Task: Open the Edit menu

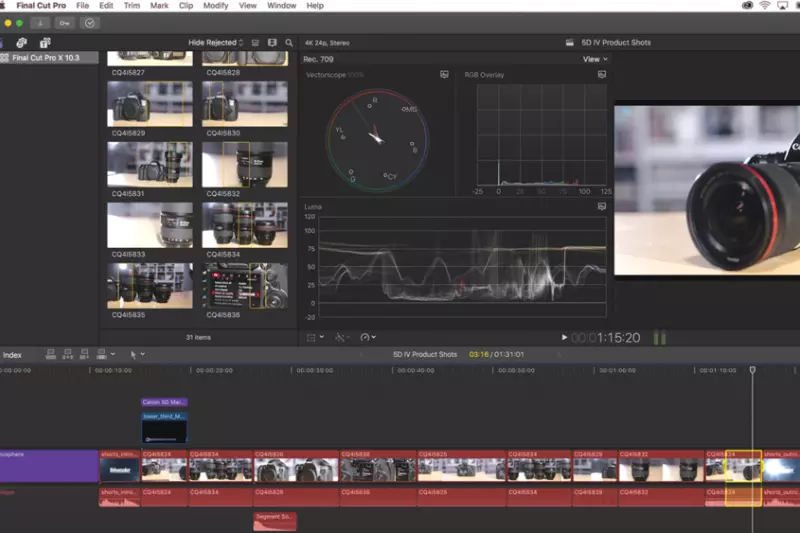Action: point(106,6)
